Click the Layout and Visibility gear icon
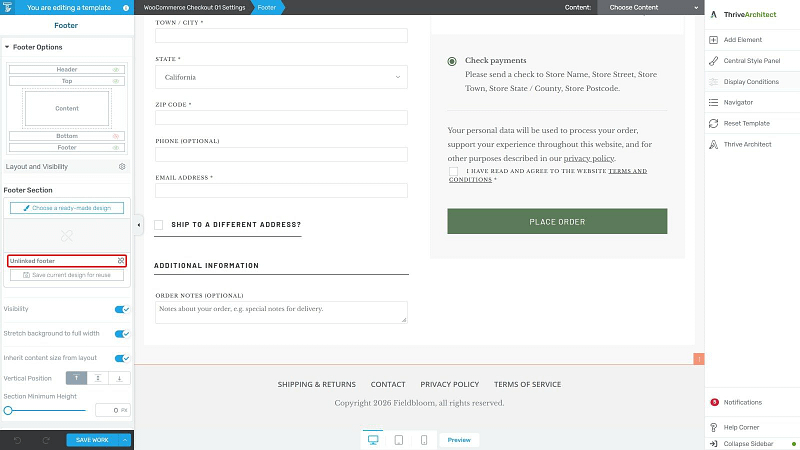Image resolution: width=800 pixels, height=450 pixels. coord(122,166)
